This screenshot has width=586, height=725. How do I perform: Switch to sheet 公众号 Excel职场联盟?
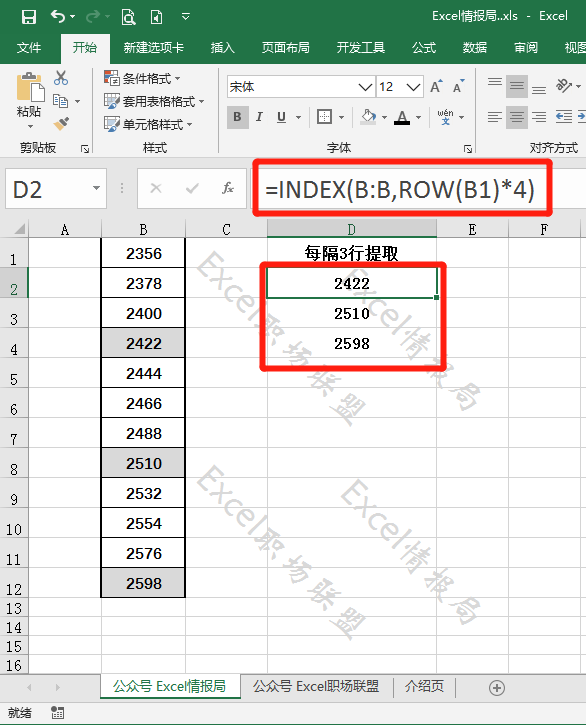(316, 686)
